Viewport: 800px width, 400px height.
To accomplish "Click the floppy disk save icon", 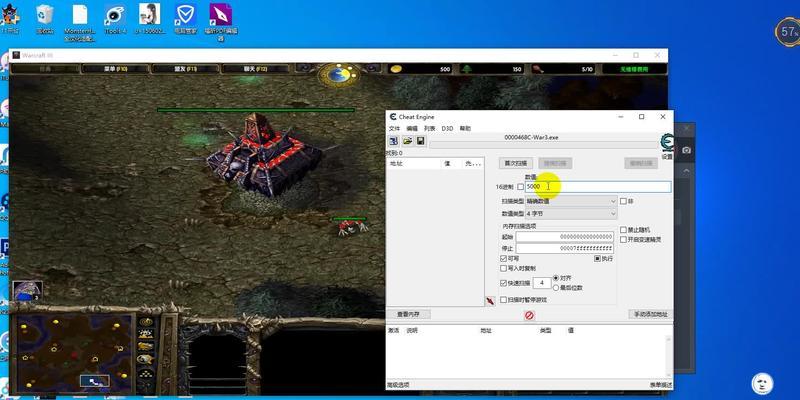I will 420,141.
